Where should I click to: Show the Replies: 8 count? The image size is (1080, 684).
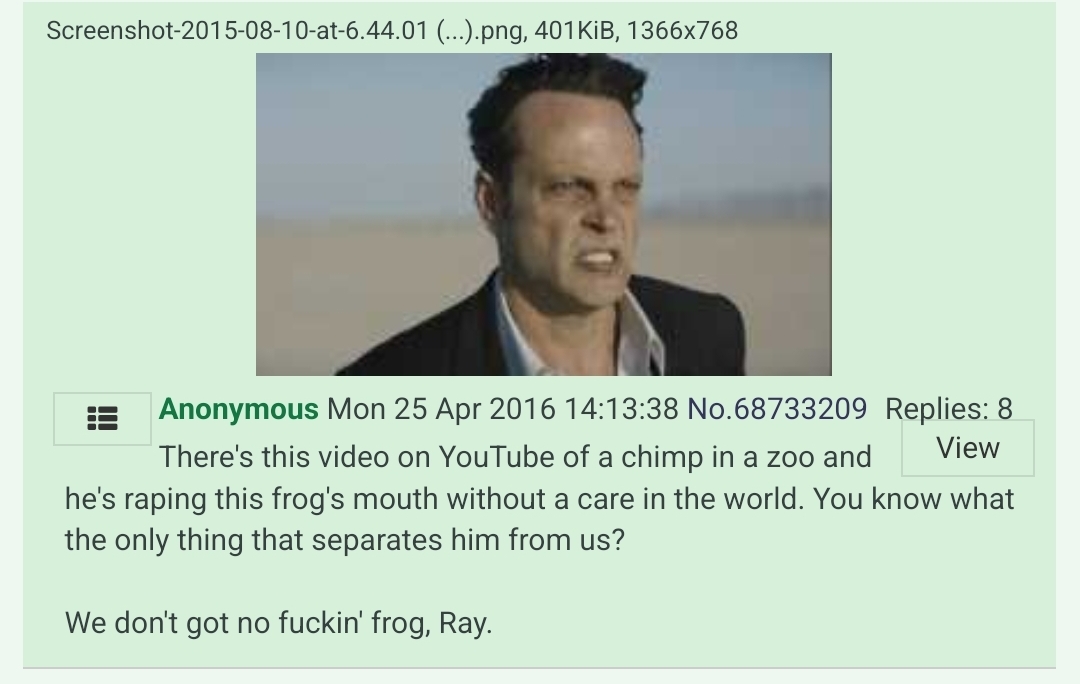948,409
